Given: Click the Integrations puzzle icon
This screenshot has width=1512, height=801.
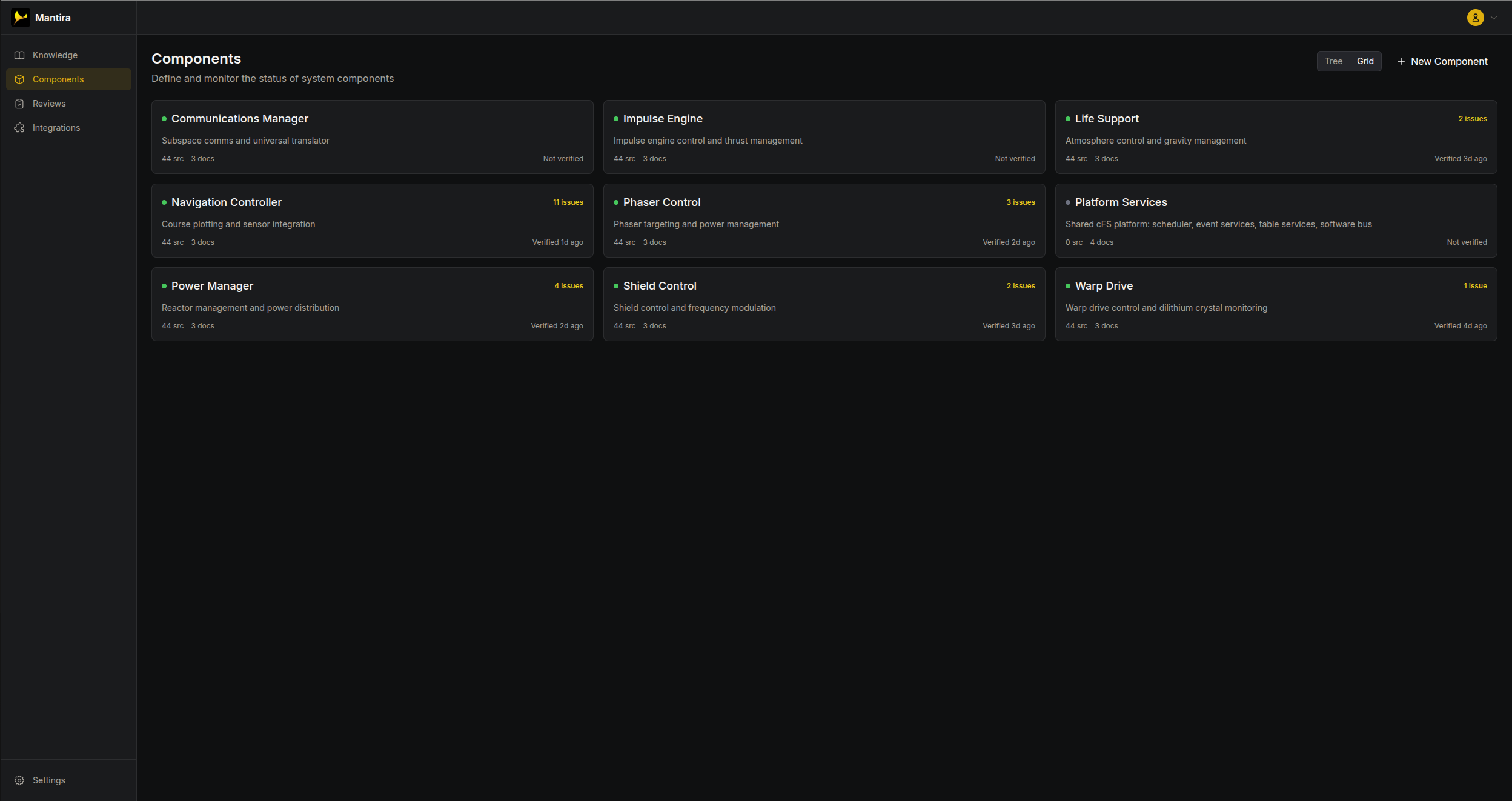Looking at the screenshot, I should tap(19, 128).
